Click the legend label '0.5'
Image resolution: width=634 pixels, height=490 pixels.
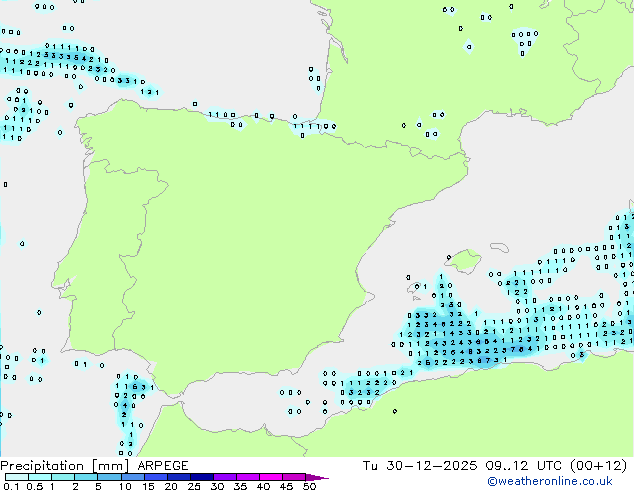35,486
